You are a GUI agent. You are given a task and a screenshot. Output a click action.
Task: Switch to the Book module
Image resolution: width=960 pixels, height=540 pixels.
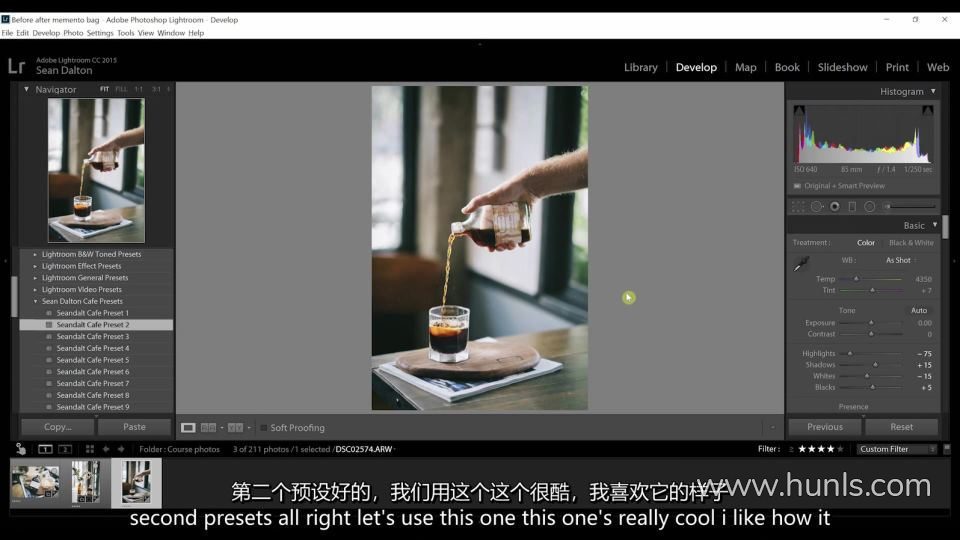point(787,67)
